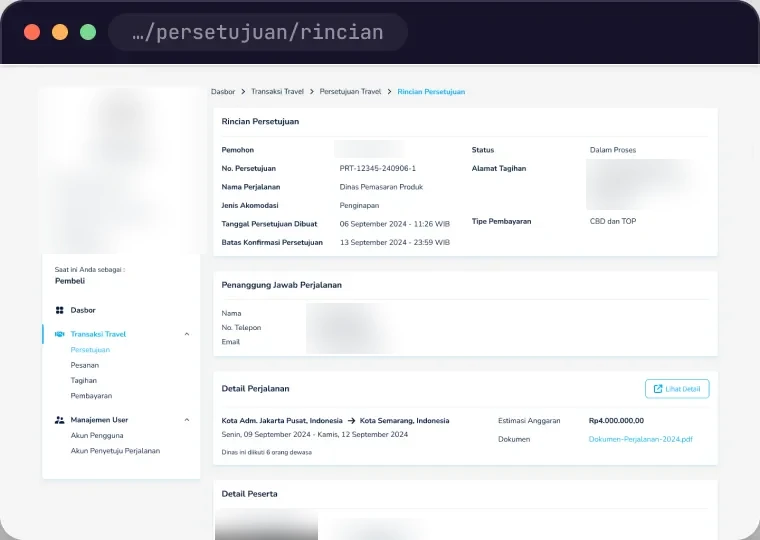The height and width of the screenshot is (540, 760).
Task: Click the Alamat Tagihan label
Action: pyautogui.click(x=499, y=169)
